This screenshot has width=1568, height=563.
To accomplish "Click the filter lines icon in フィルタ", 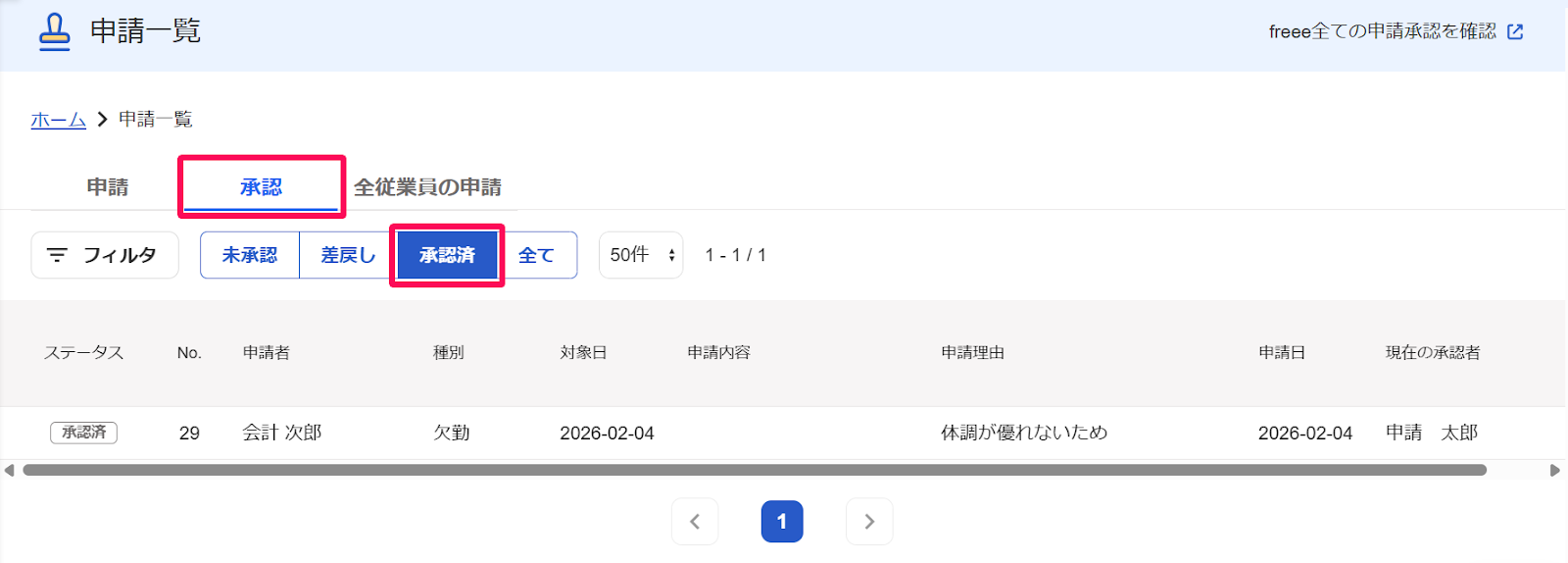I will click(57, 255).
